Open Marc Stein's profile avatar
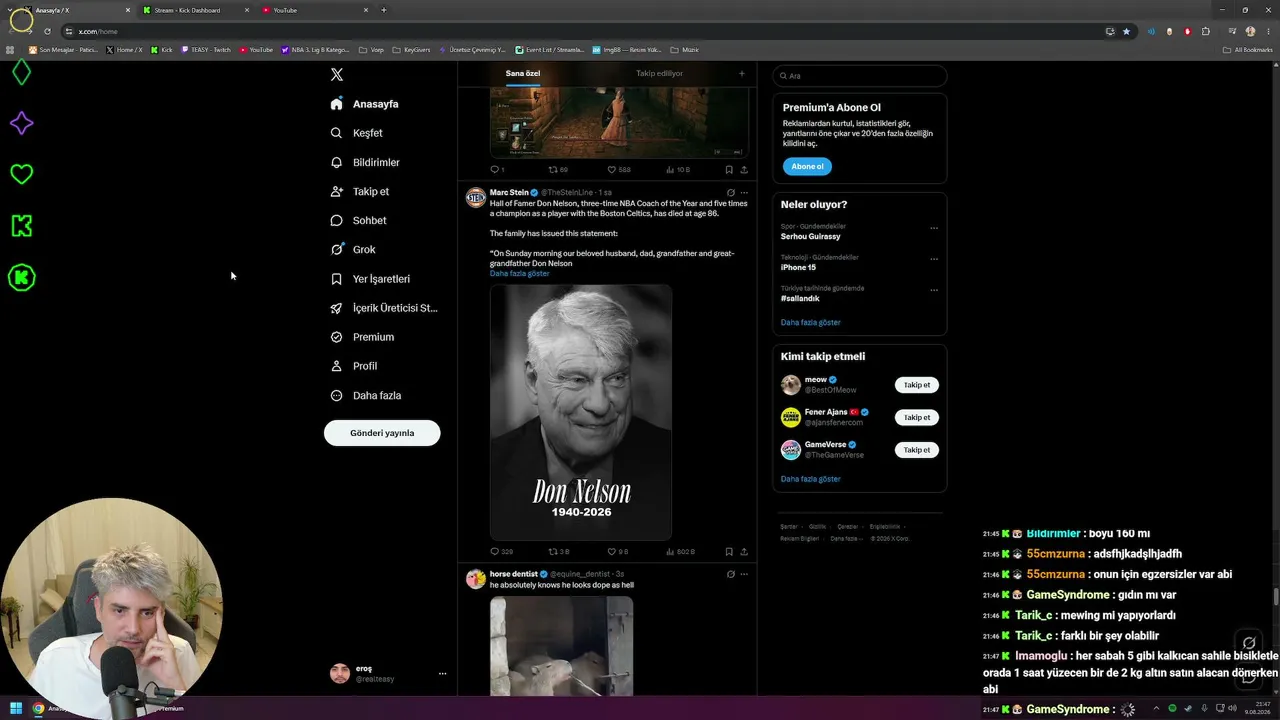Viewport: 1280px width, 720px height. [x=476, y=197]
